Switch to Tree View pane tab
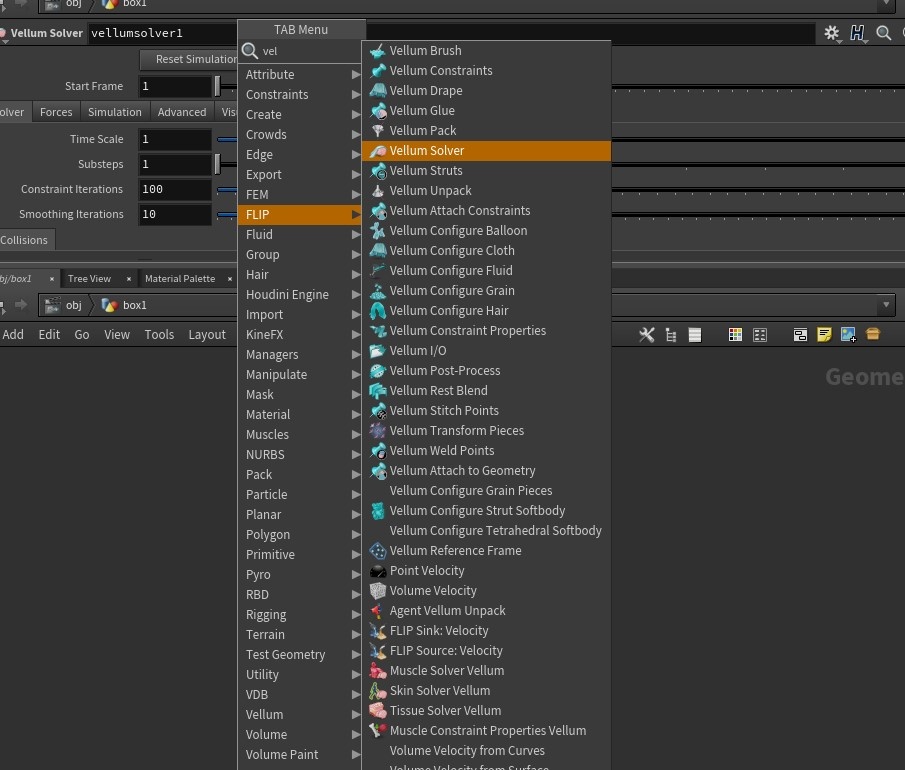The height and width of the screenshot is (770, 905). [x=89, y=279]
